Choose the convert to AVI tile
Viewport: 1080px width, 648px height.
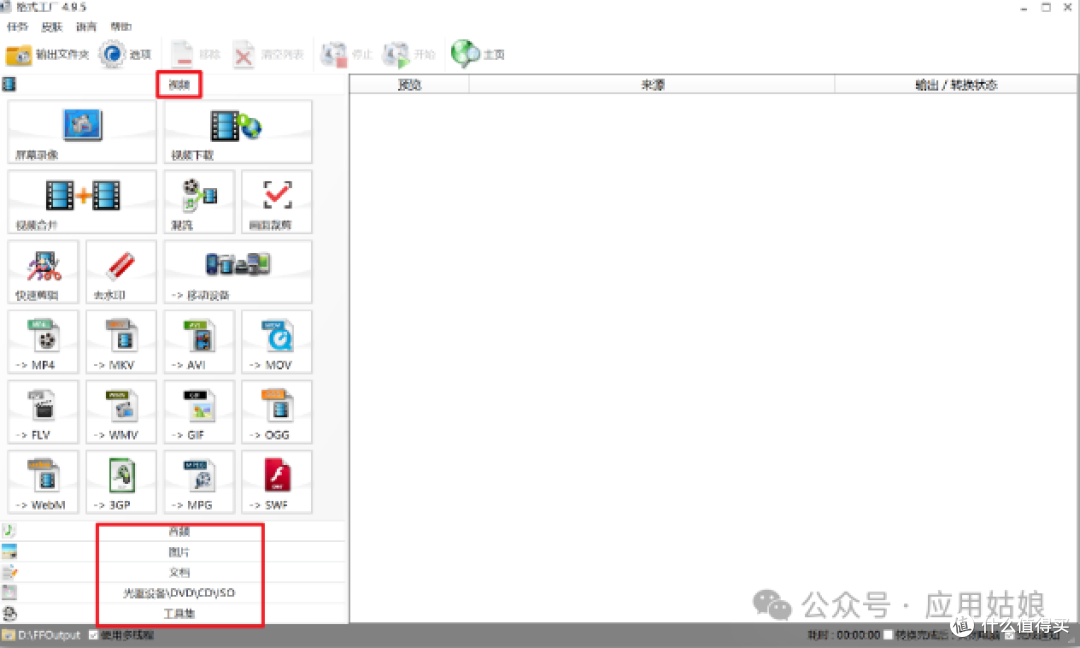pyautogui.click(x=199, y=342)
